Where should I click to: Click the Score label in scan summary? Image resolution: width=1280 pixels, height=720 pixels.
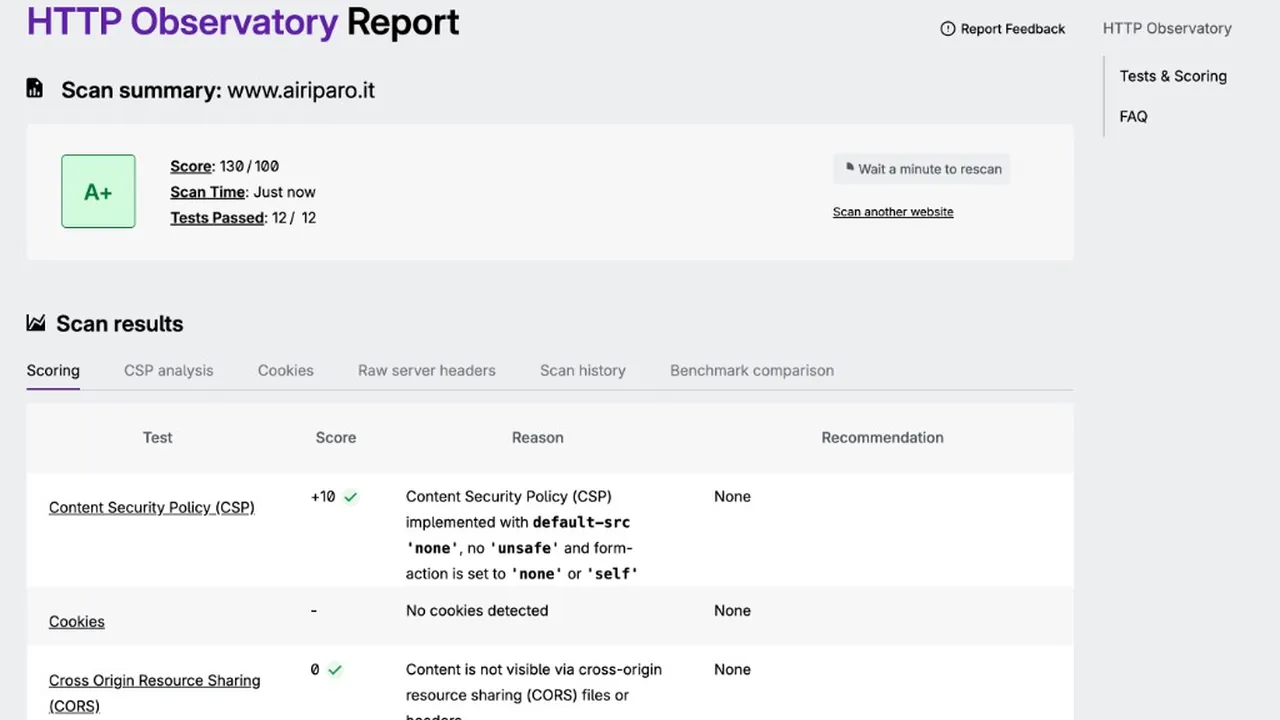191,166
